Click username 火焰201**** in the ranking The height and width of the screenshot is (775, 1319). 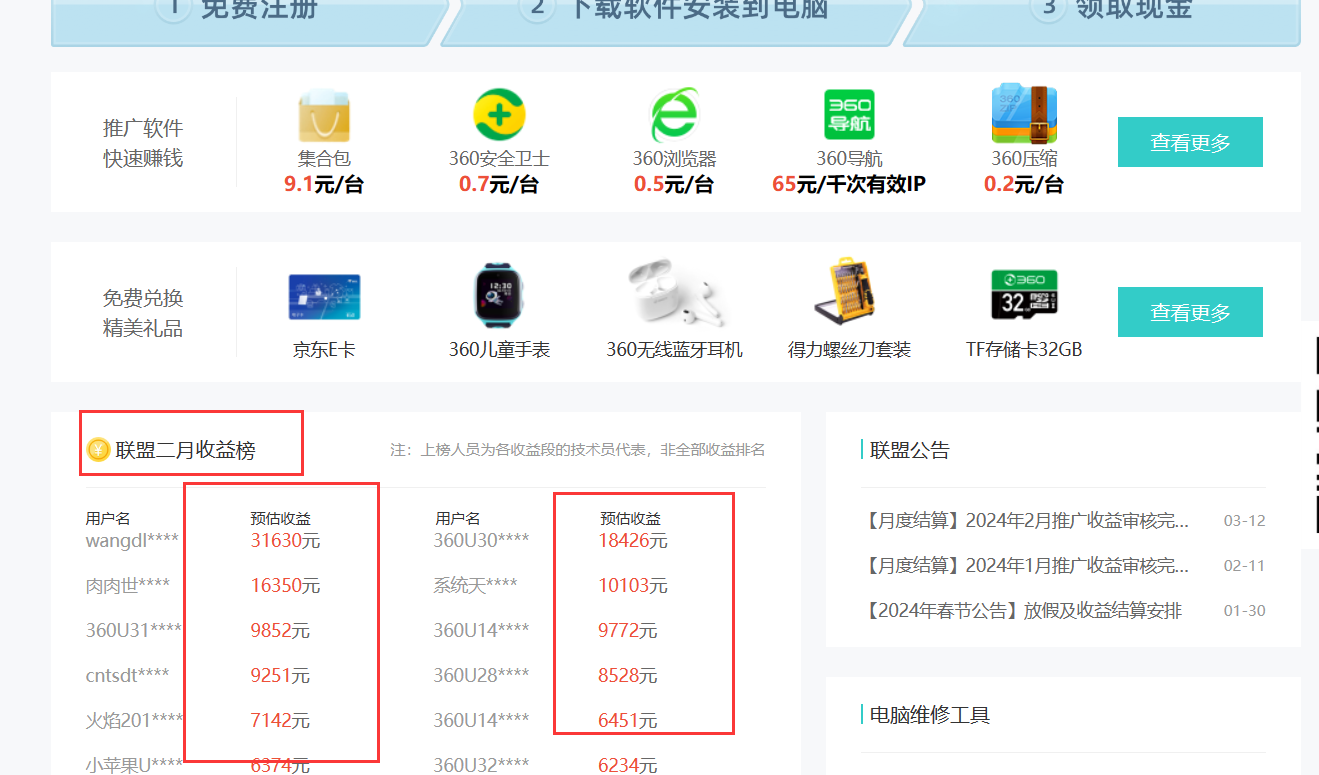tap(134, 720)
